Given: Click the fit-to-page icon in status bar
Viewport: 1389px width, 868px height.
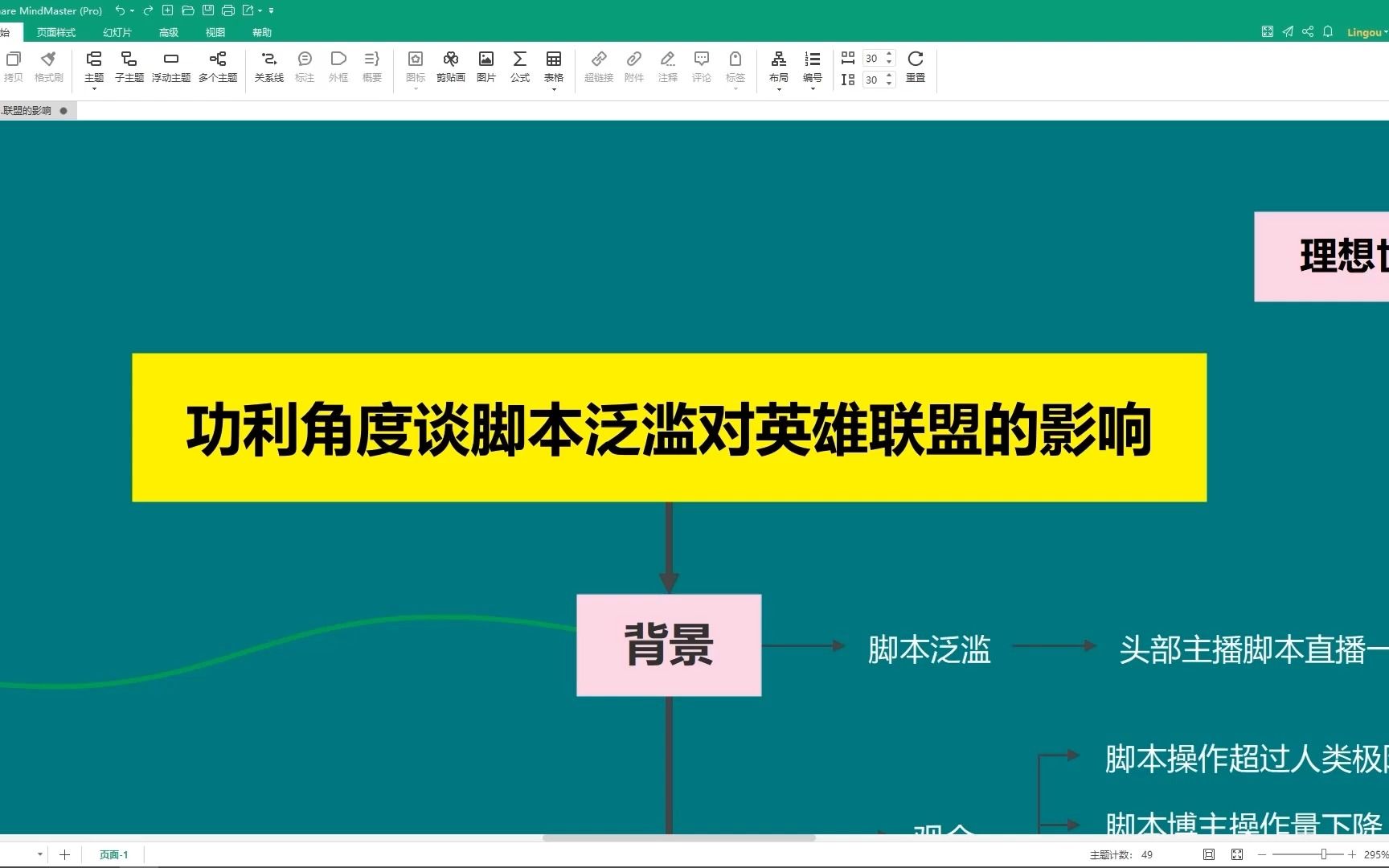Looking at the screenshot, I should pyautogui.click(x=1209, y=854).
